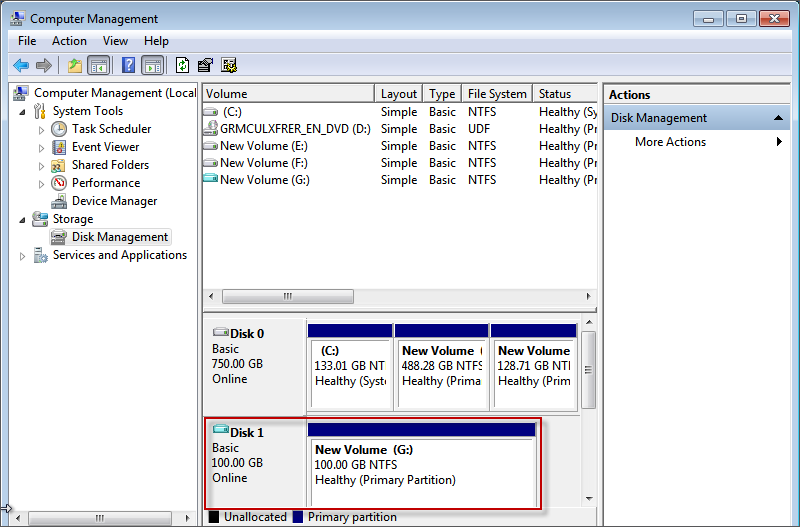The height and width of the screenshot is (527, 800).
Task: Open the Help menu
Action: tap(156, 41)
